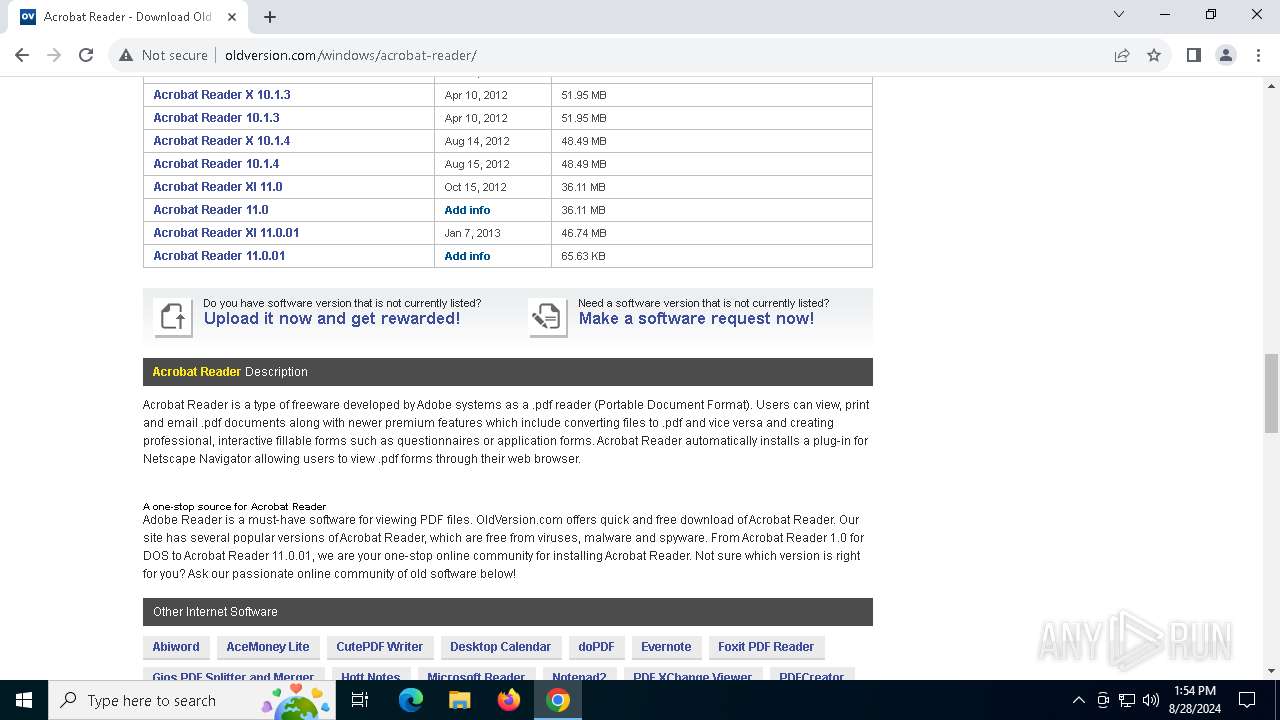The width and height of the screenshot is (1280, 720).
Task: Click the scrollbar up arrow
Action: 1271,85
